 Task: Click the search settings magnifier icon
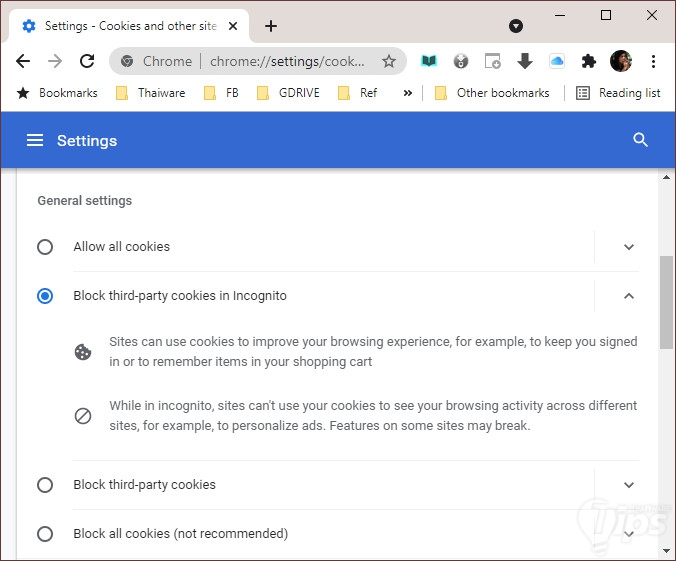[x=641, y=141]
